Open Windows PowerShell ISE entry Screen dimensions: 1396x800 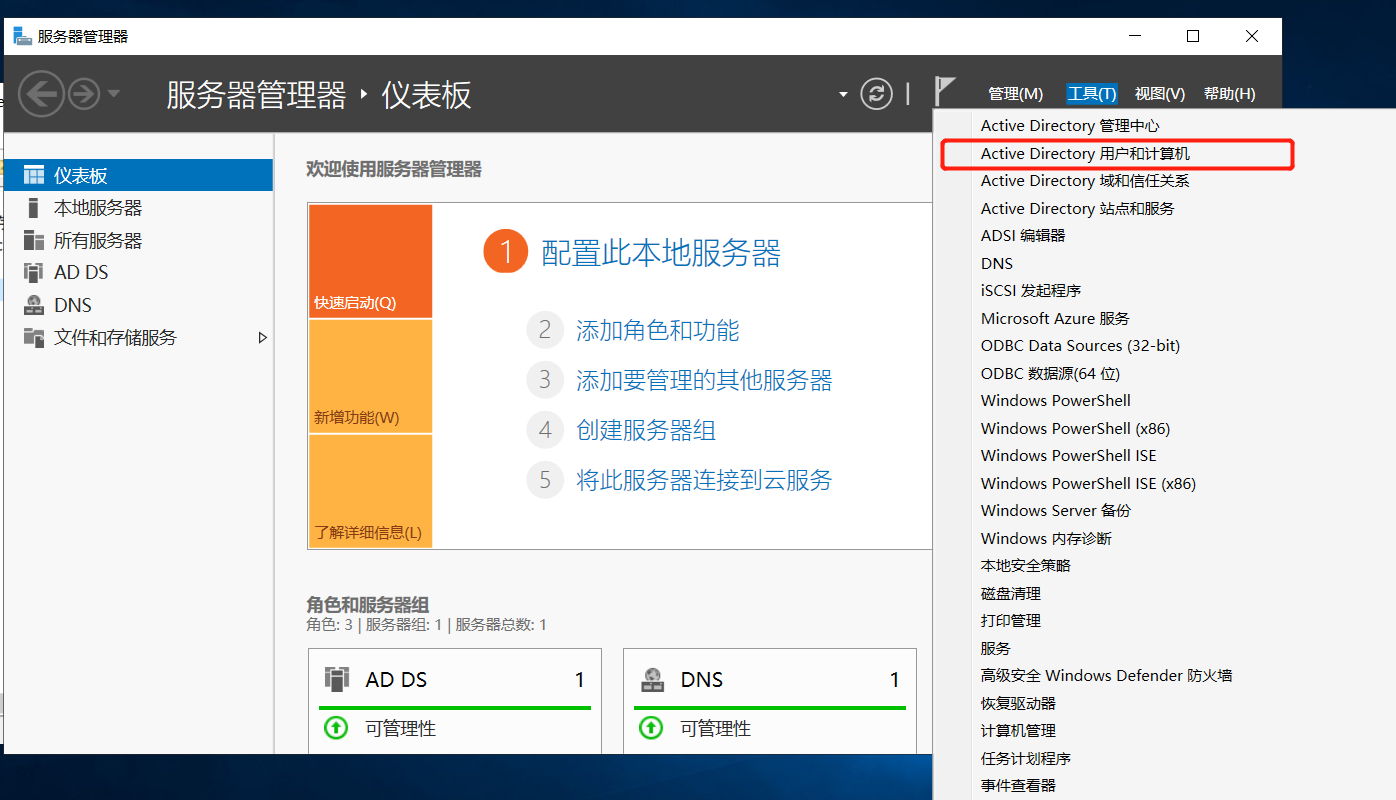pyautogui.click(x=1069, y=456)
